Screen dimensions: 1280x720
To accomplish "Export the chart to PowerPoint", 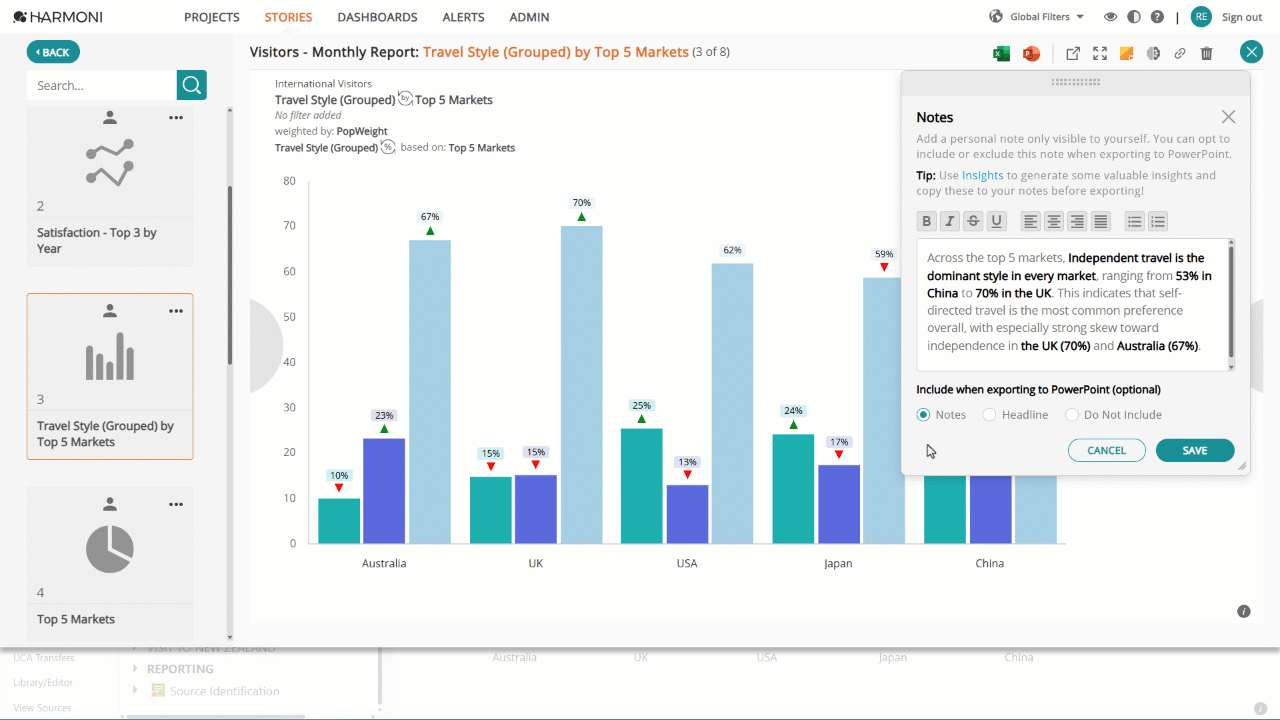I will (x=1032, y=54).
